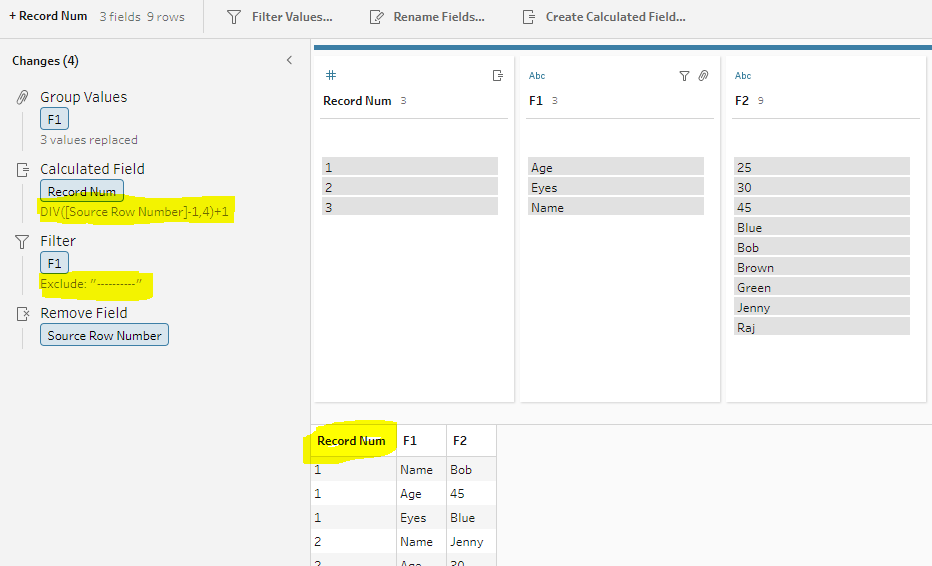Click the Create Calculated Field icon
The width and height of the screenshot is (932, 566).
click(529, 17)
